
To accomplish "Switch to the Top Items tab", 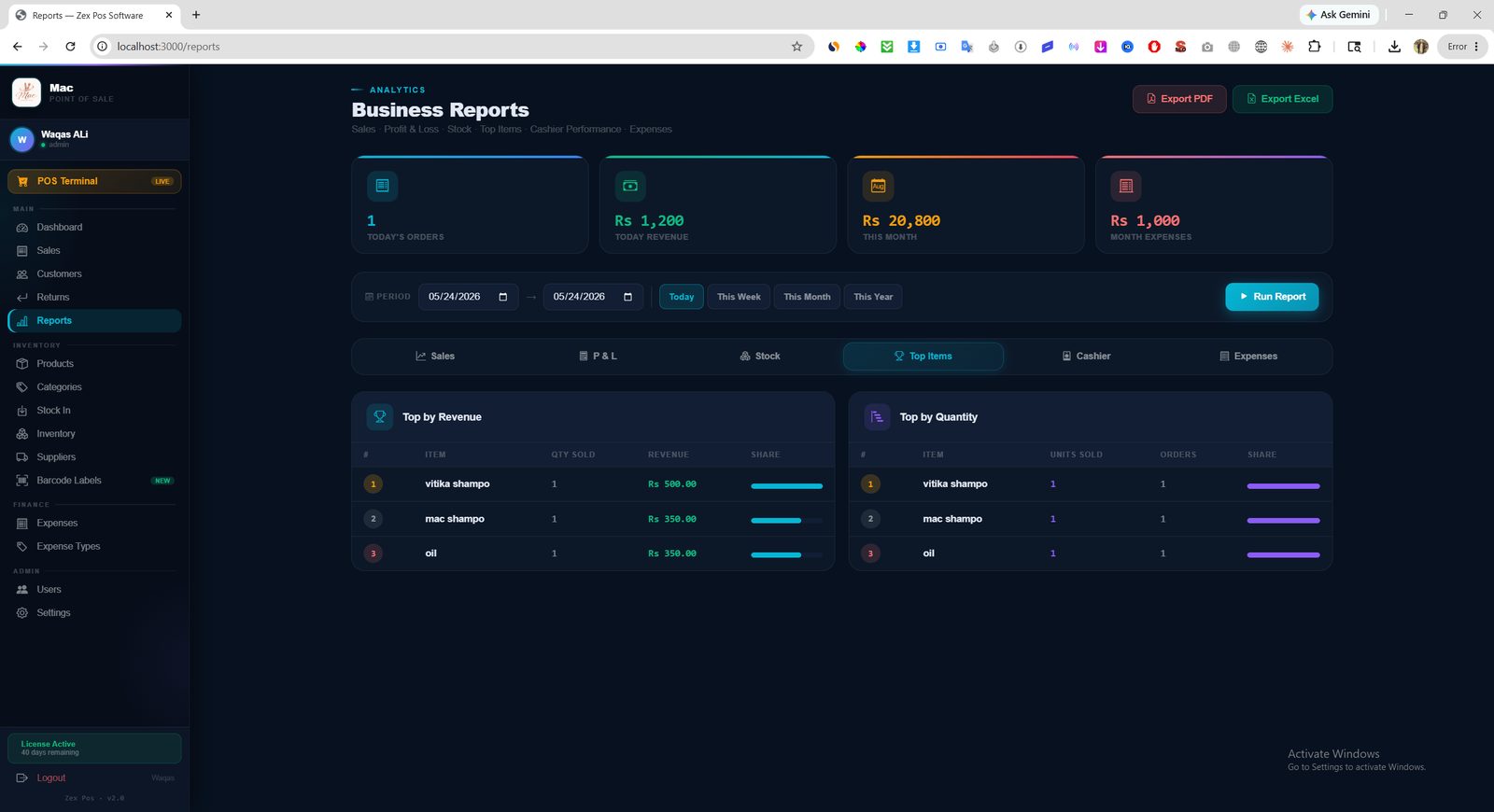I will pyautogui.click(x=923, y=357).
